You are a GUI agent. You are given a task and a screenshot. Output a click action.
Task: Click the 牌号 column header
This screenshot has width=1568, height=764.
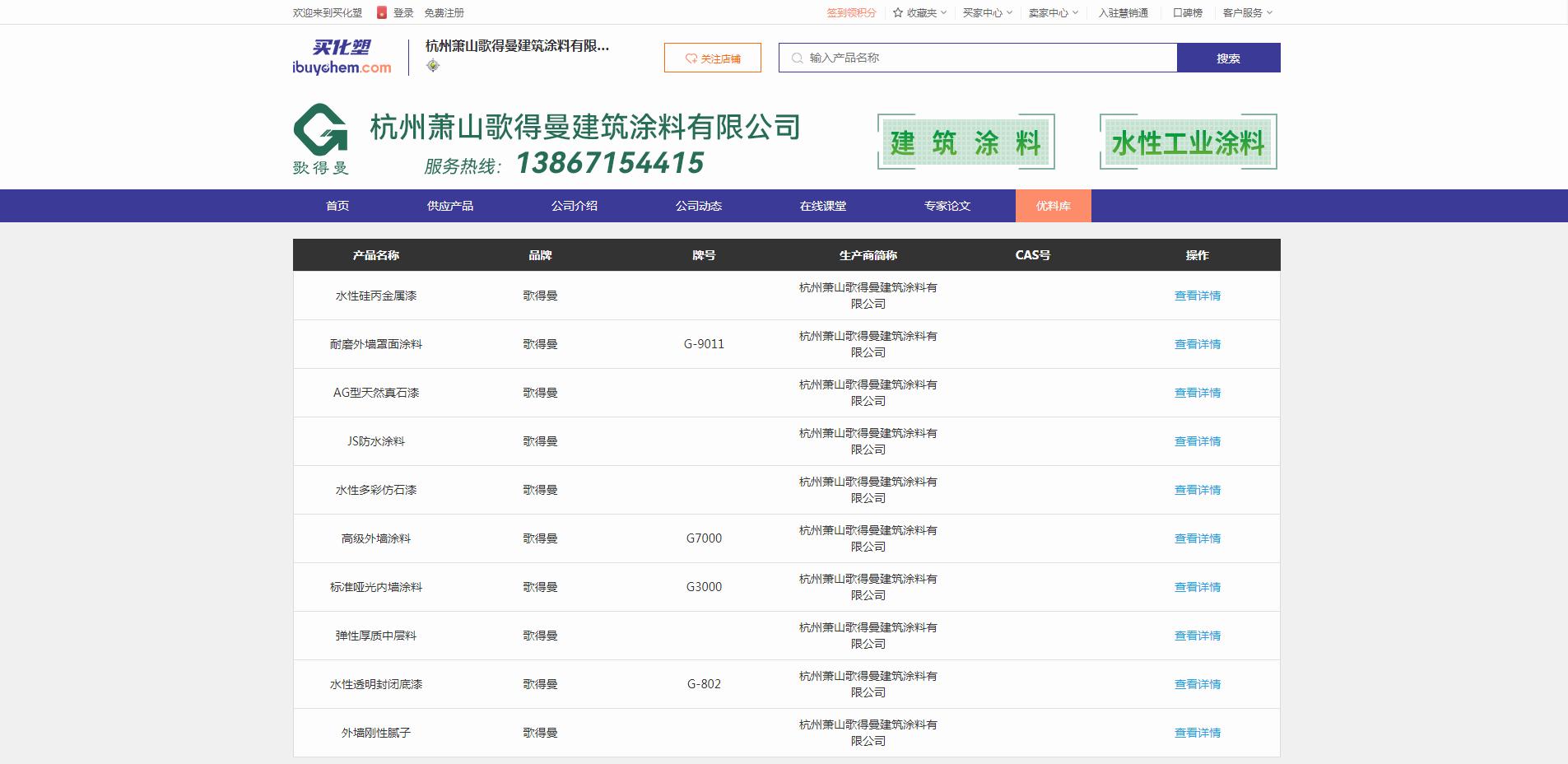[704, 255]
